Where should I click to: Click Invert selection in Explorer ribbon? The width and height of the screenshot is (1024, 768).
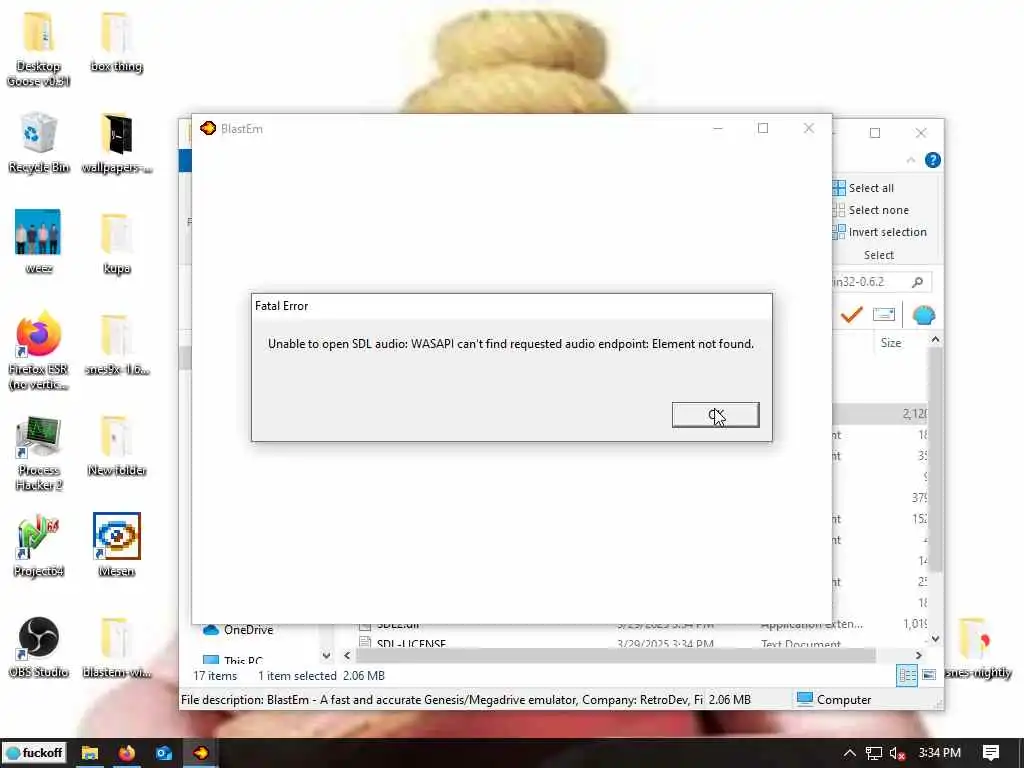click(x=880, y=232)
